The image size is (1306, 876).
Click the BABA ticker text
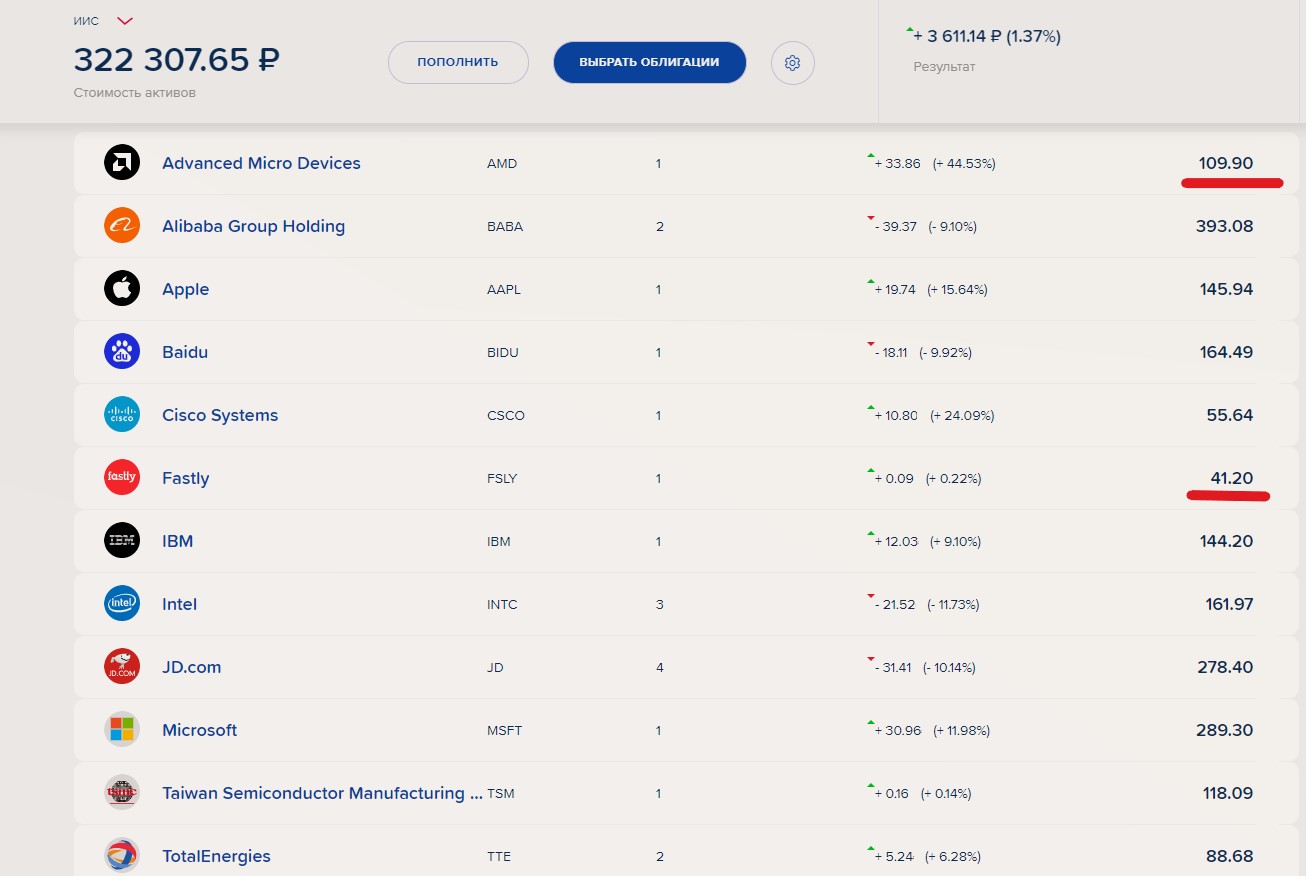505,226
